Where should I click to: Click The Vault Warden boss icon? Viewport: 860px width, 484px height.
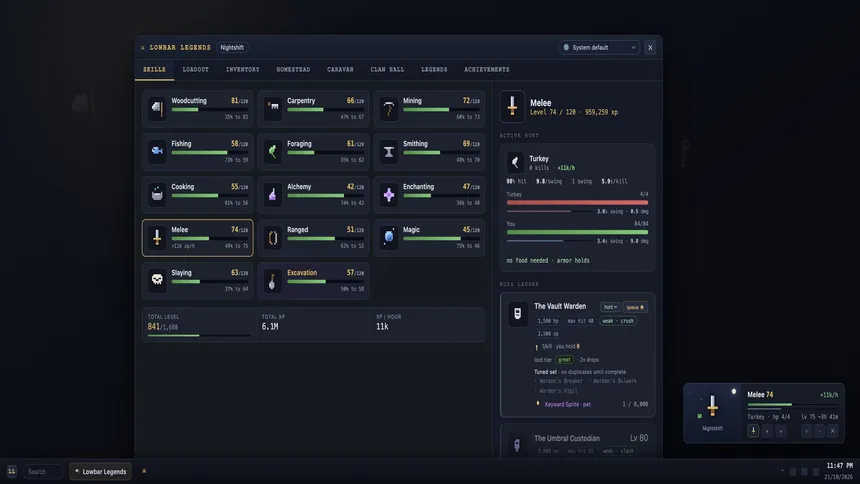[517, 313]
